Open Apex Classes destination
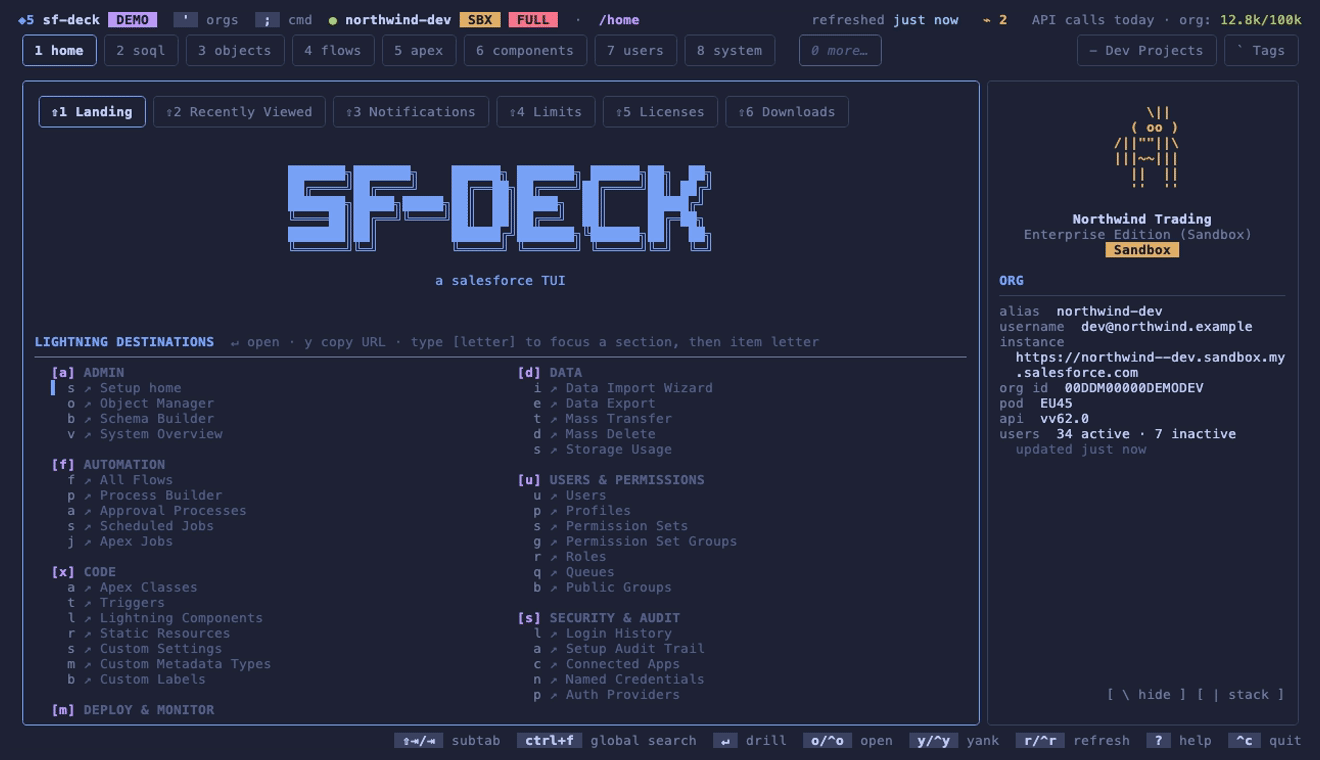The image size is (1320, 760). coord(133,588)
